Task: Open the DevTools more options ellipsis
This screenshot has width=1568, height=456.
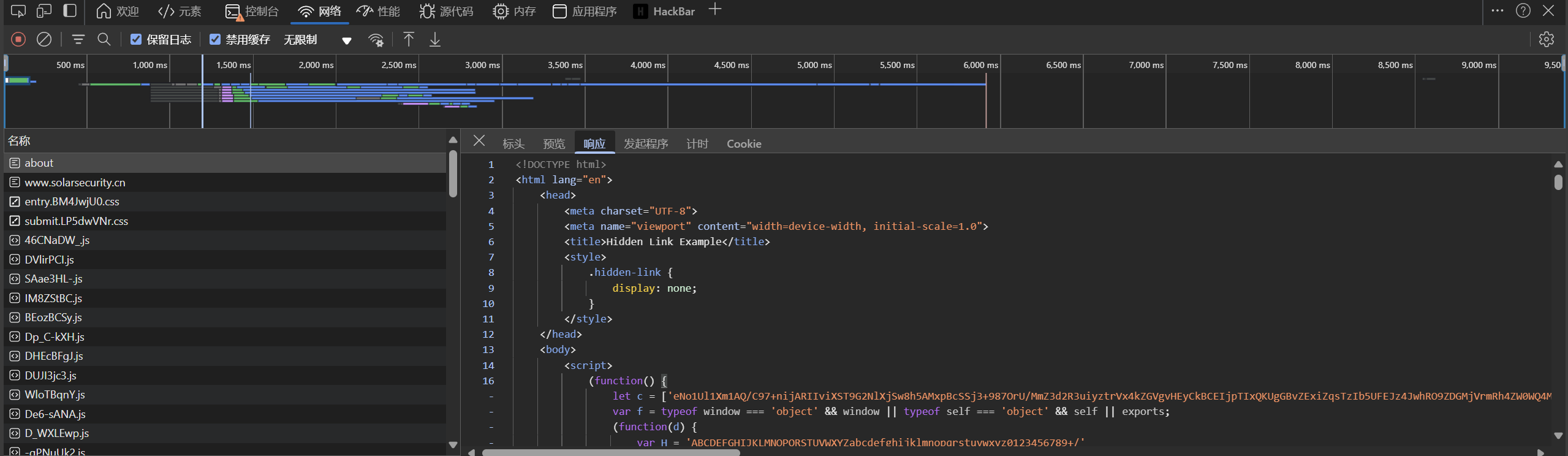Action: click(x=1497, y=10)
